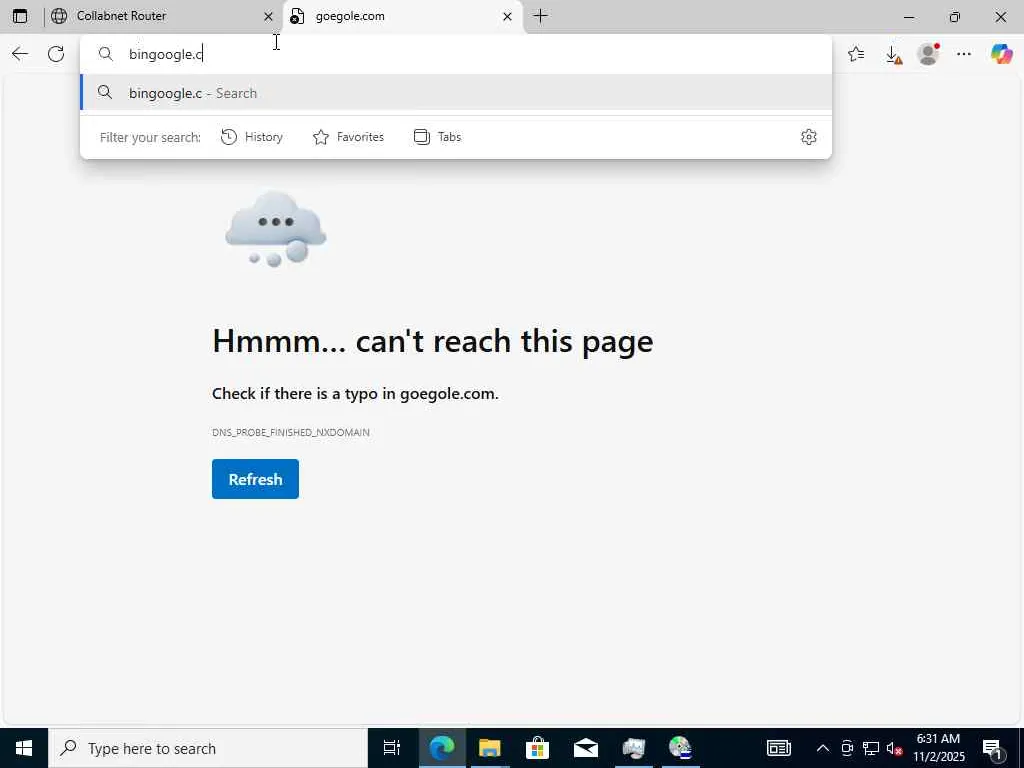The image size is (1024, 768).
Task: Filter search by Tabs
Action: [438, 137]
